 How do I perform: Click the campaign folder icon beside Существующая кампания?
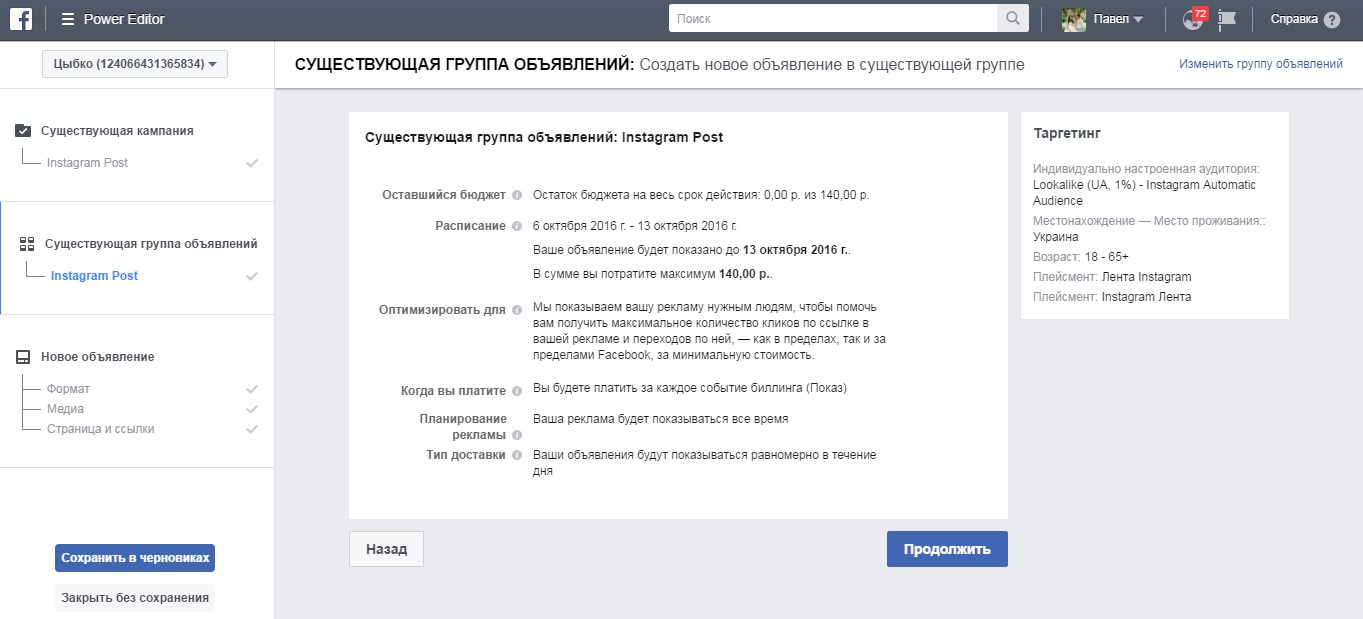coord(23,130)
